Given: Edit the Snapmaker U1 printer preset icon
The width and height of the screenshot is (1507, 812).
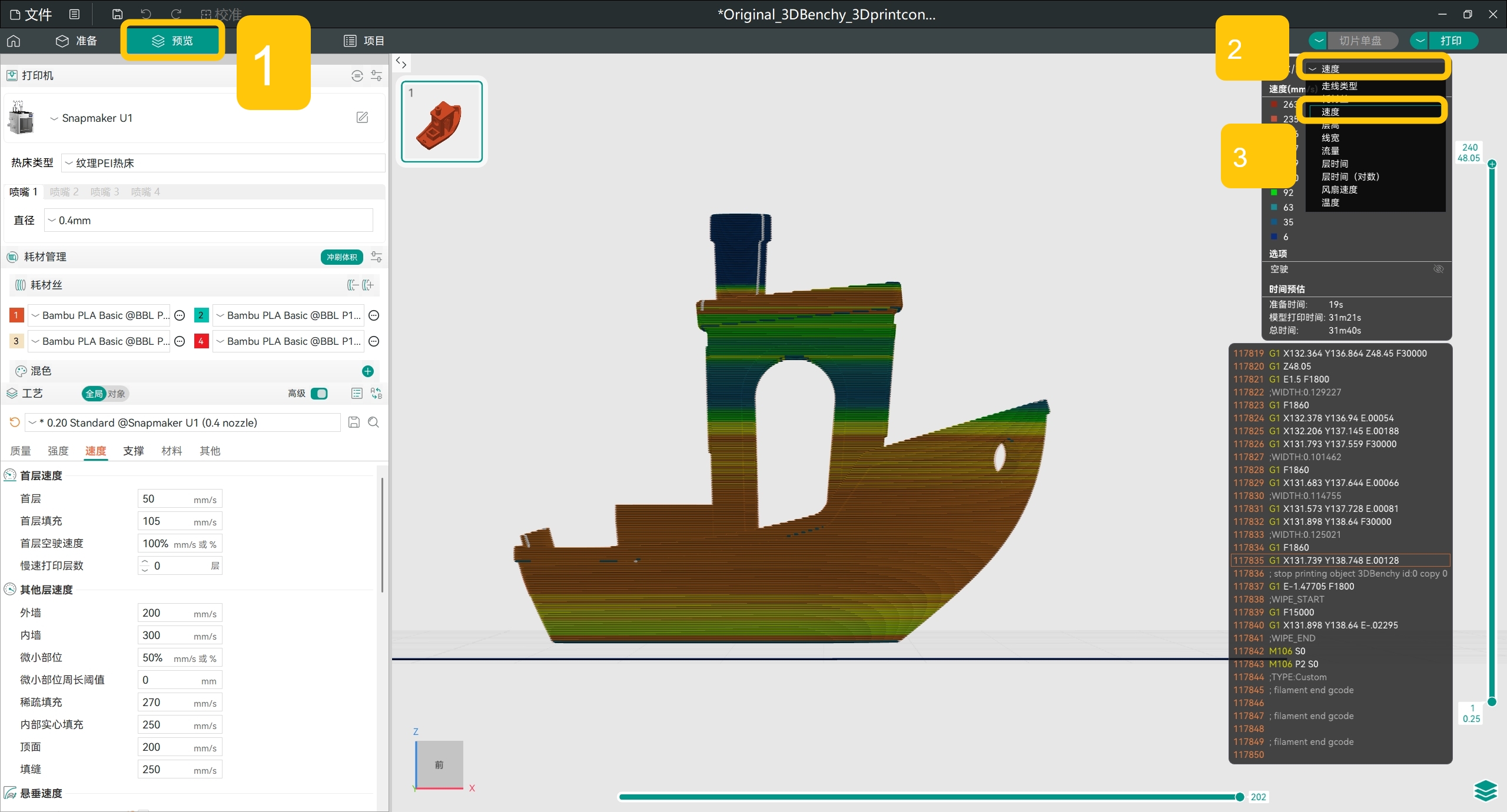Looking at the screenshot, I should point(363,118).
